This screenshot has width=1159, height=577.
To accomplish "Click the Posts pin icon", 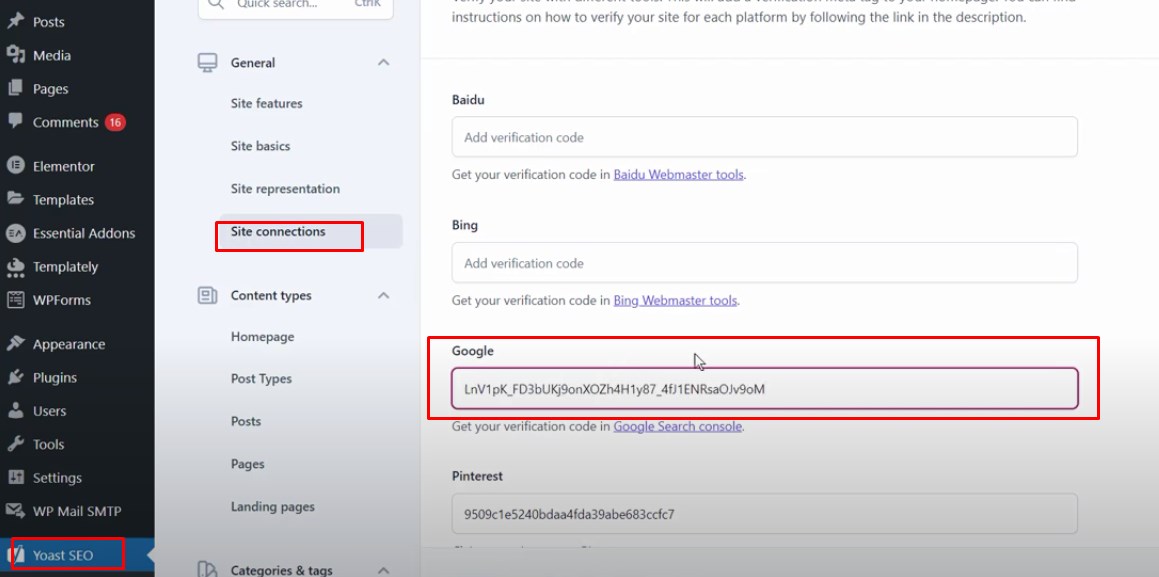I will coord(16,21).
